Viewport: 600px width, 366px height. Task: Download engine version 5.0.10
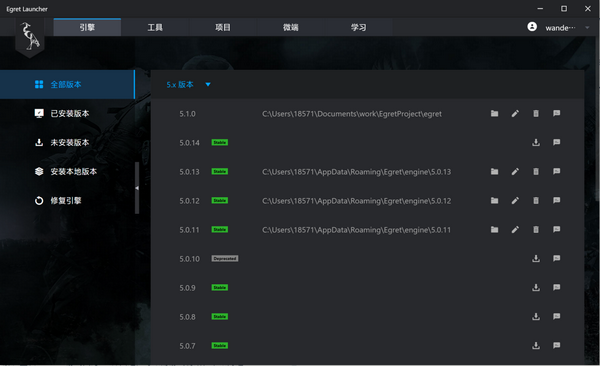pyautogui.click(x=536, y=258)
